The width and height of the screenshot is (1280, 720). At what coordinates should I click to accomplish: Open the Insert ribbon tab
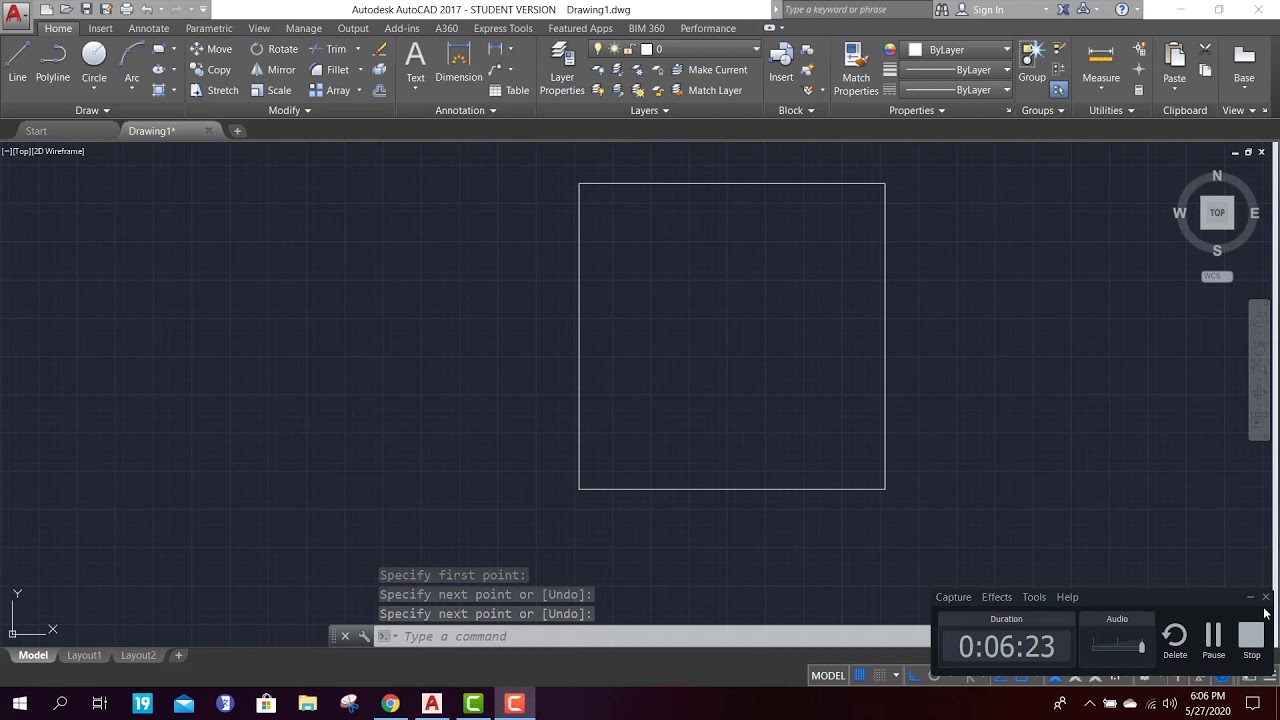(100, 28)
